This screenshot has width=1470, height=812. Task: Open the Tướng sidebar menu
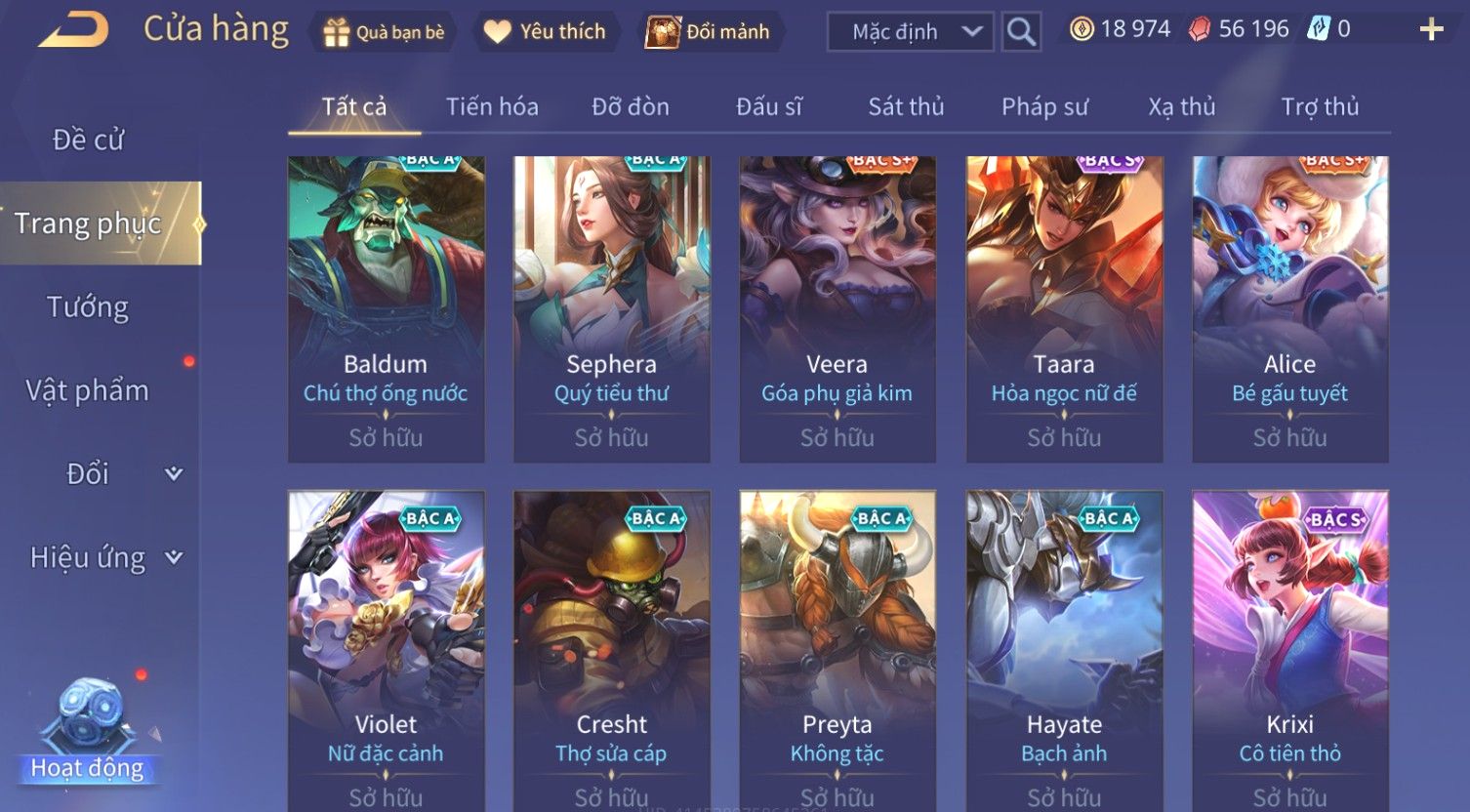point(88,307)
